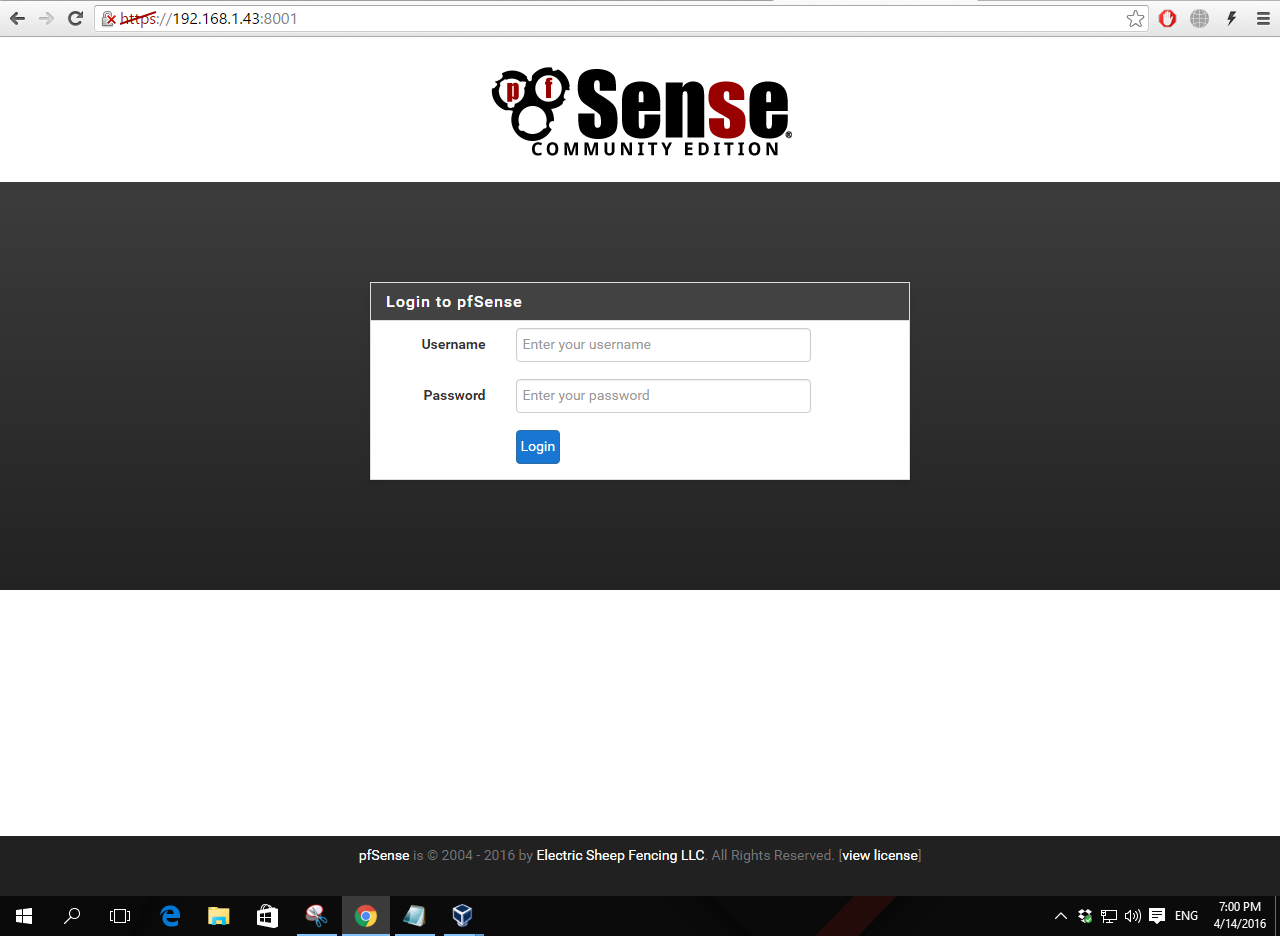Switch the ENG input language indicator

1186,915
